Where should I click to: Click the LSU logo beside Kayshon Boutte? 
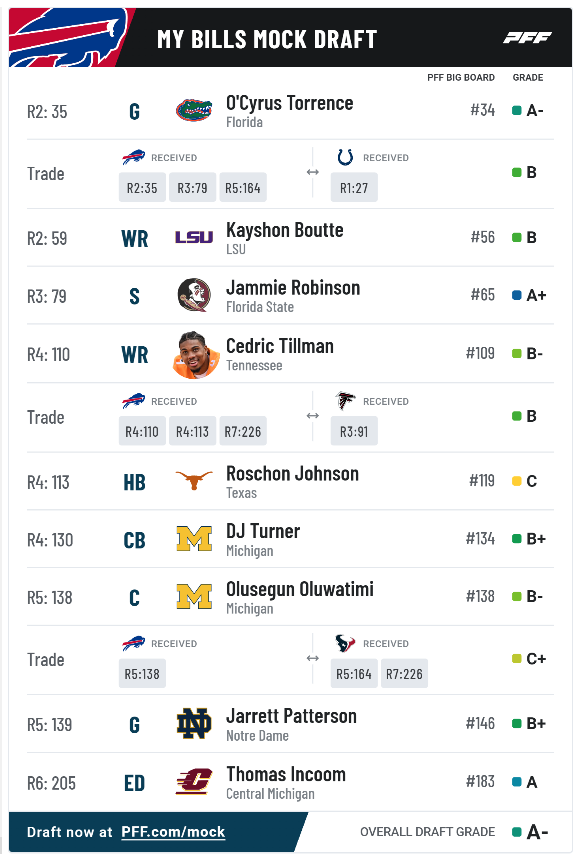(x=194, y=237)
